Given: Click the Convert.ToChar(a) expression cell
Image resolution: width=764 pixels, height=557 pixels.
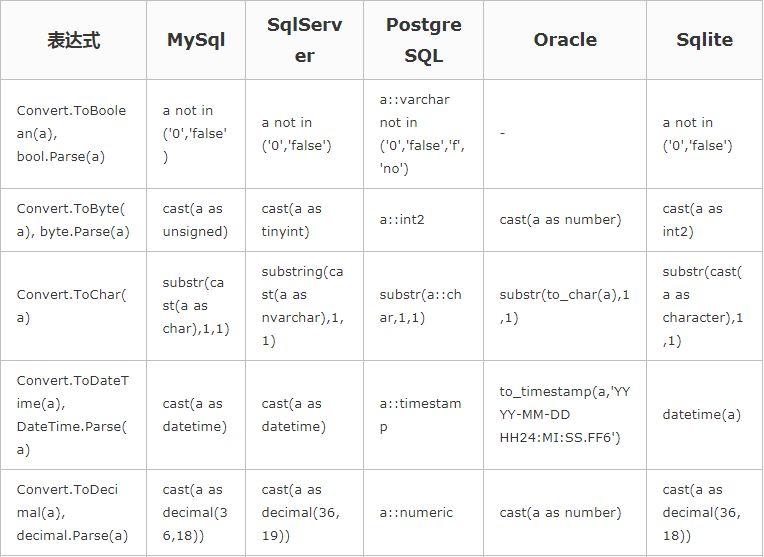Looking at the screenshot, I should coord(74,306).
